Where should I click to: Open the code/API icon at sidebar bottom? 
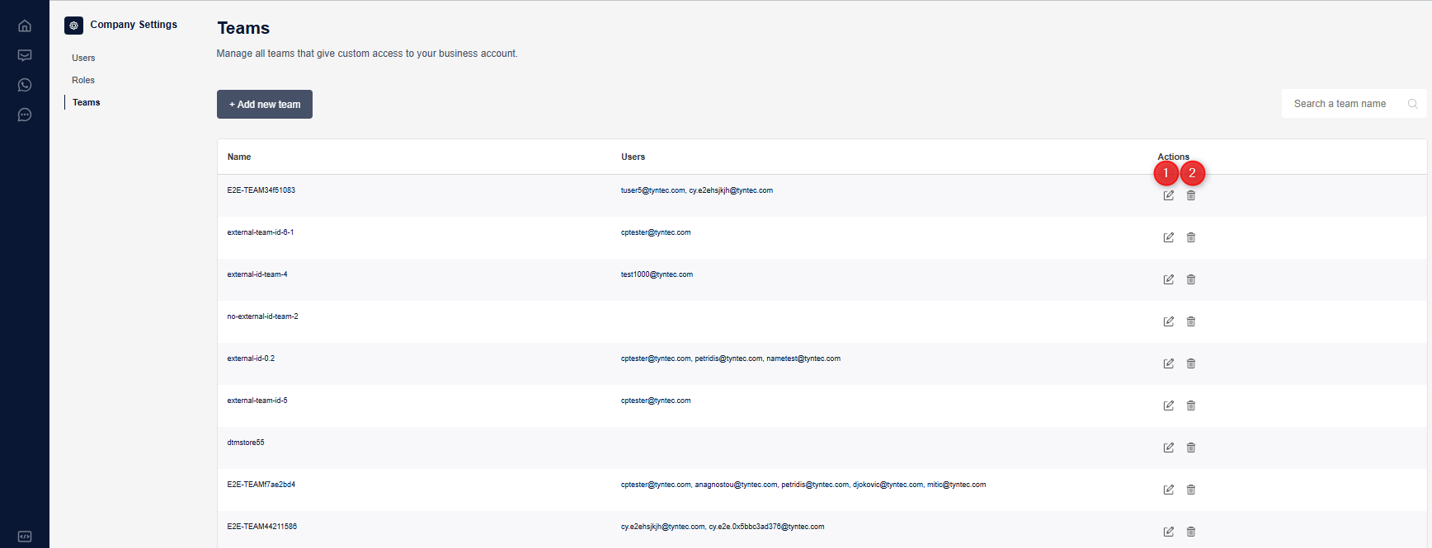(x=25, y=536)
